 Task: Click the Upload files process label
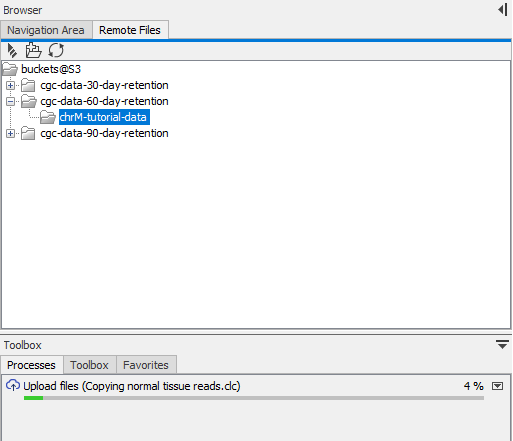click(132, 386)
